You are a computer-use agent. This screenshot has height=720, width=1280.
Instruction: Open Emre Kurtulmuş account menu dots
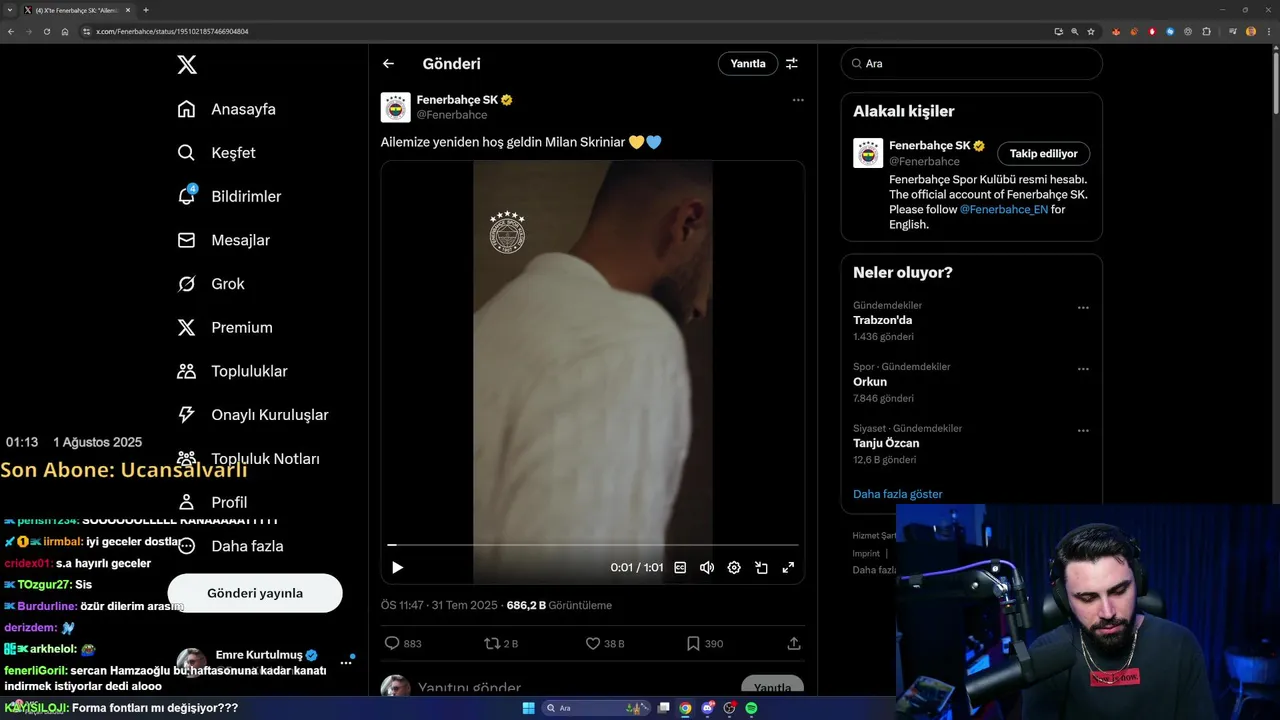(346, 662)
